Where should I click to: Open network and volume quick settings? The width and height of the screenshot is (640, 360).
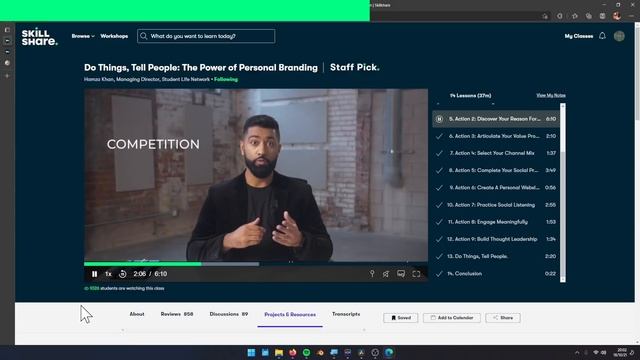(600, 352)
